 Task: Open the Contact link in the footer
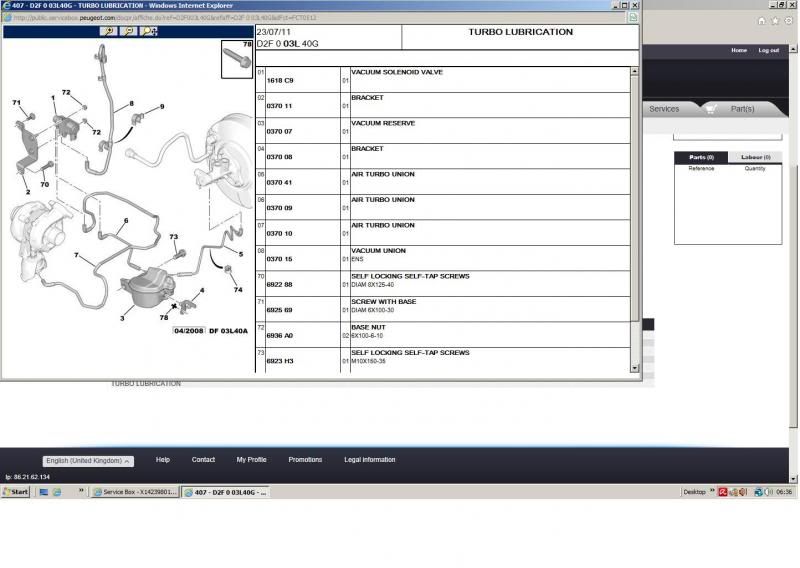[x=203, y=460]
